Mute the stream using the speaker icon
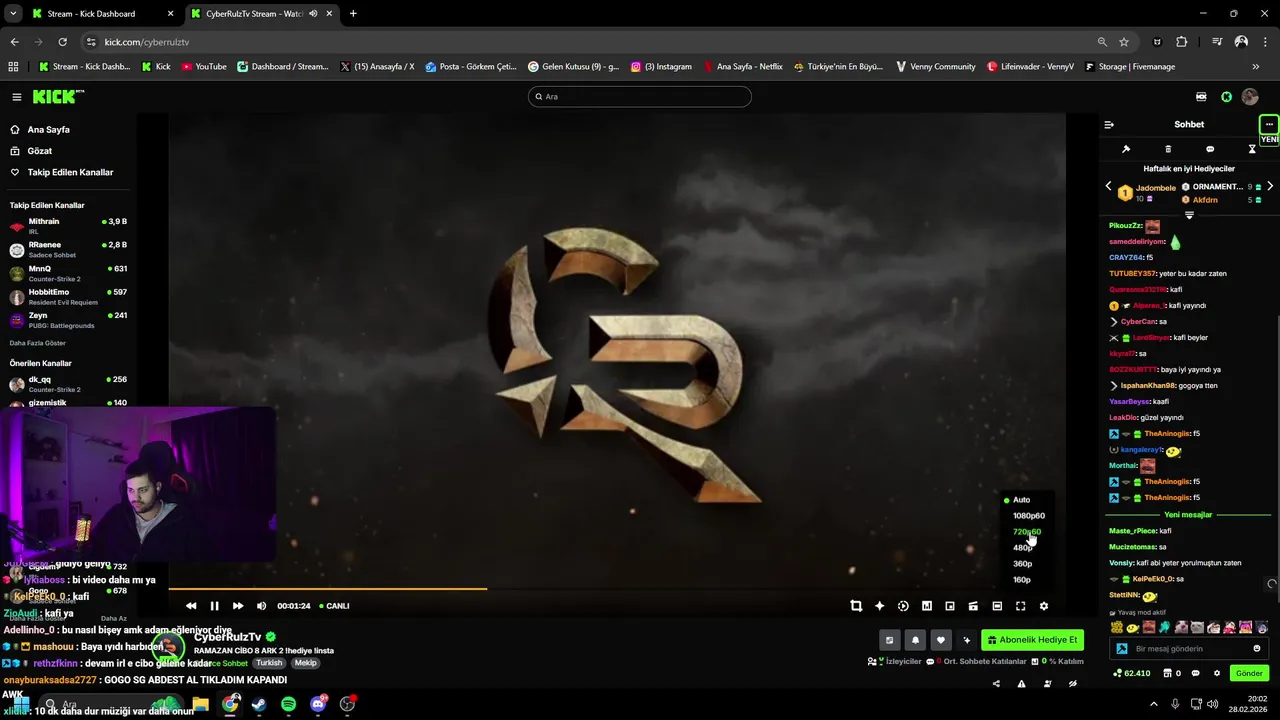This screenshot has width=1280, height=720. click(262, 606)
